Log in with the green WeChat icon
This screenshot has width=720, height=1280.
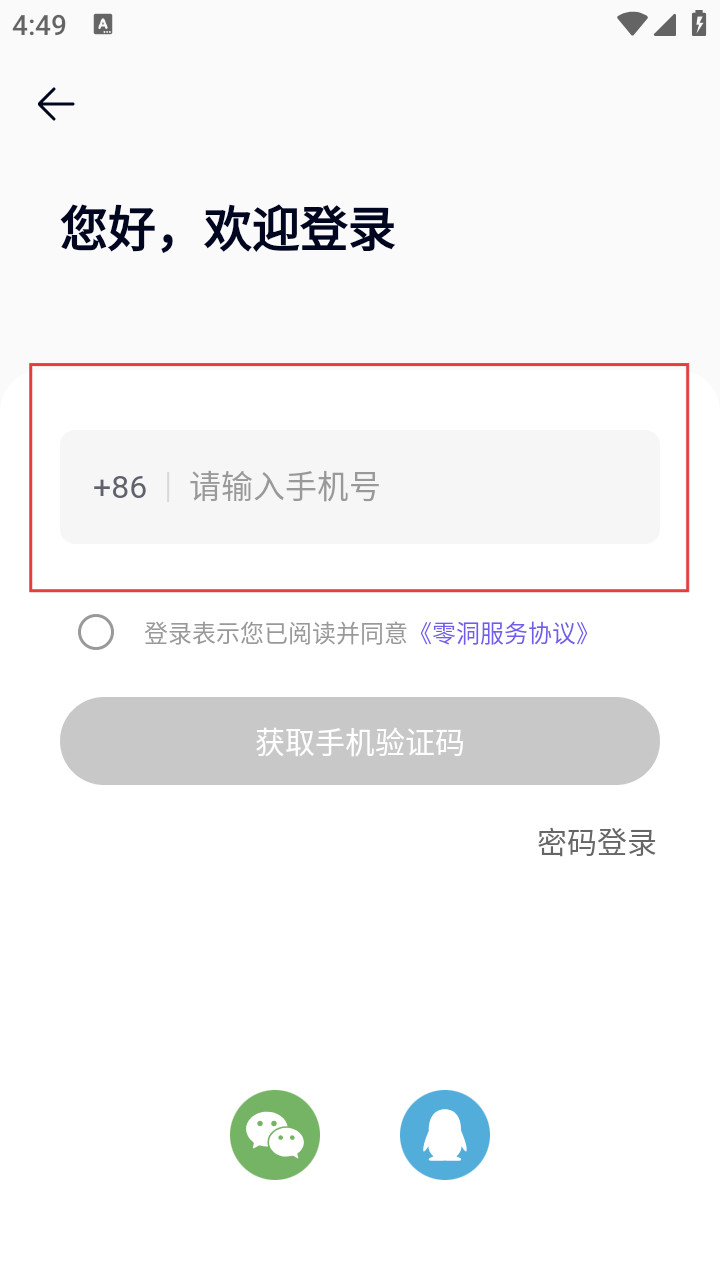pyautogui.click(x=275, y=1135)
